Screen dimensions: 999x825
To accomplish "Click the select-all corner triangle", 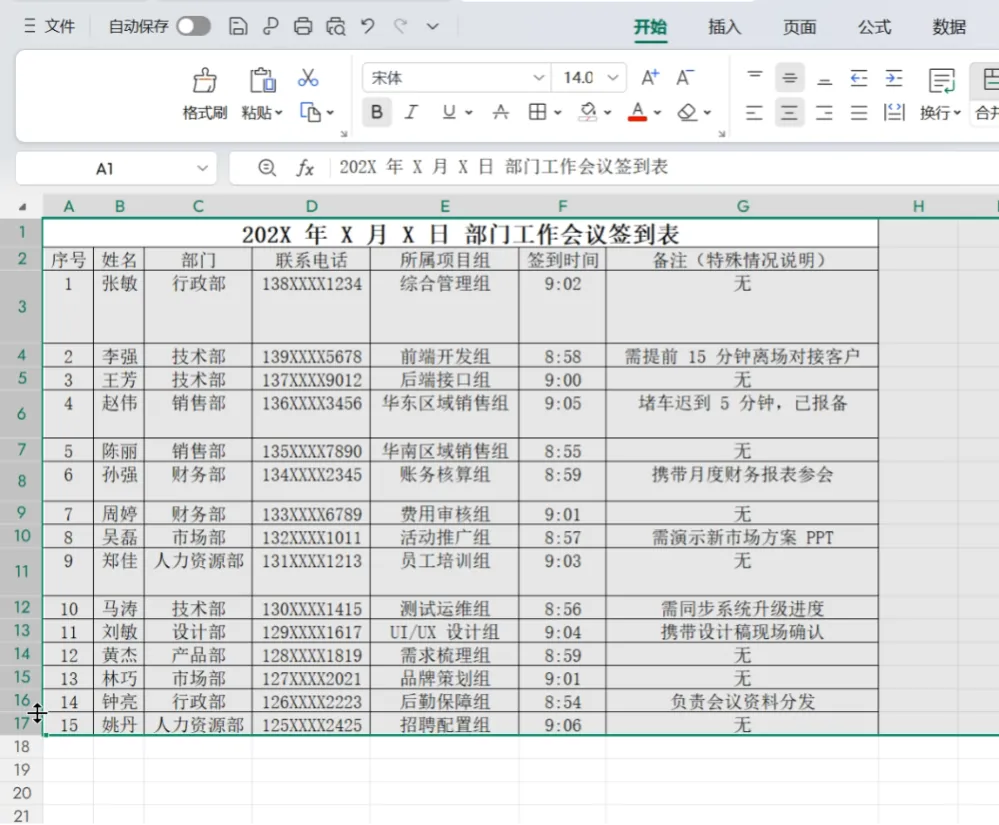I will click(x=23, y=207).
